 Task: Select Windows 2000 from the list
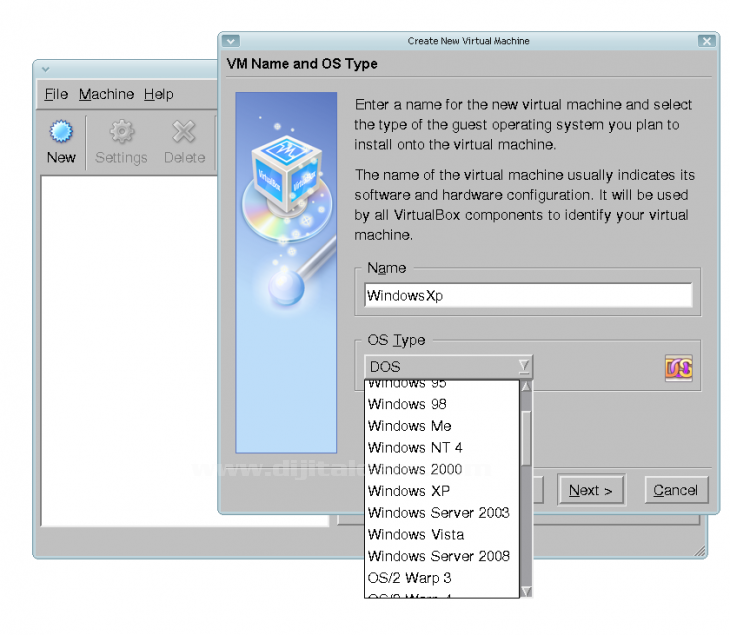[x=442, y=469]
